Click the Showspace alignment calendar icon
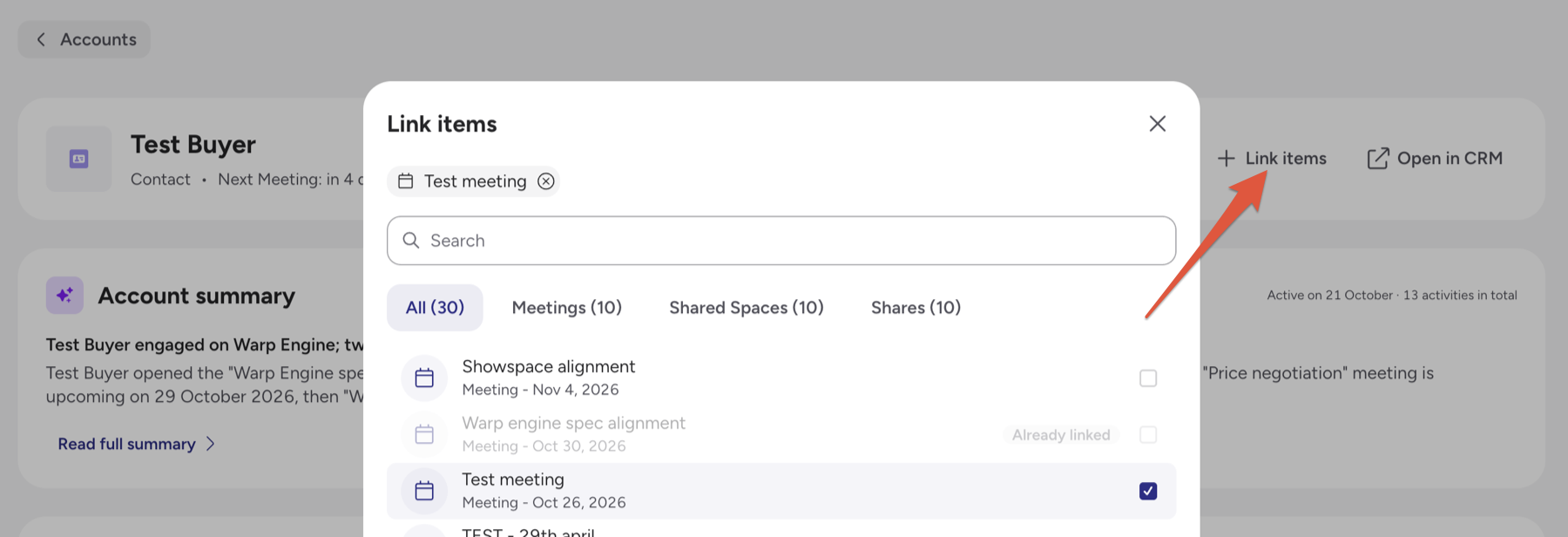 click(424, 378)
